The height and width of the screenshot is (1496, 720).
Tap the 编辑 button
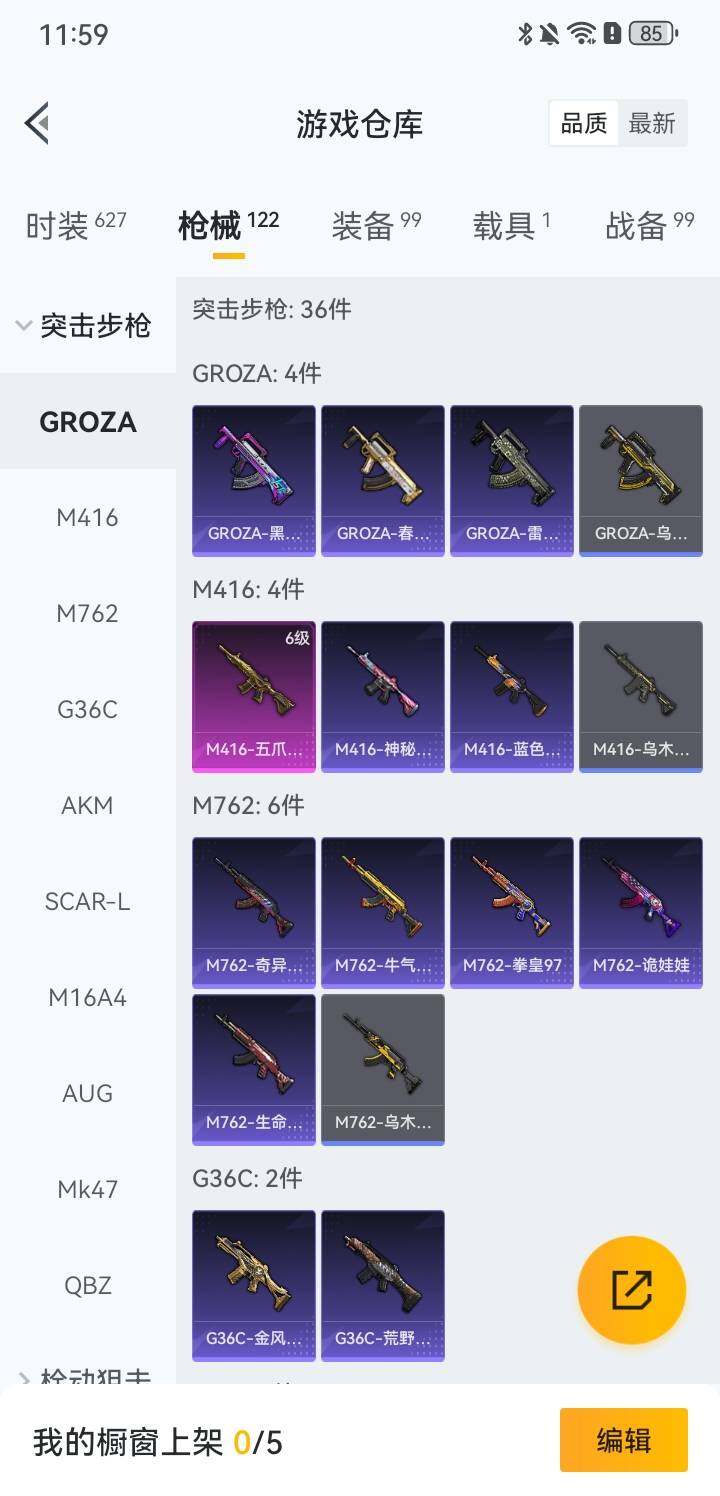(x=624, y=1440)
